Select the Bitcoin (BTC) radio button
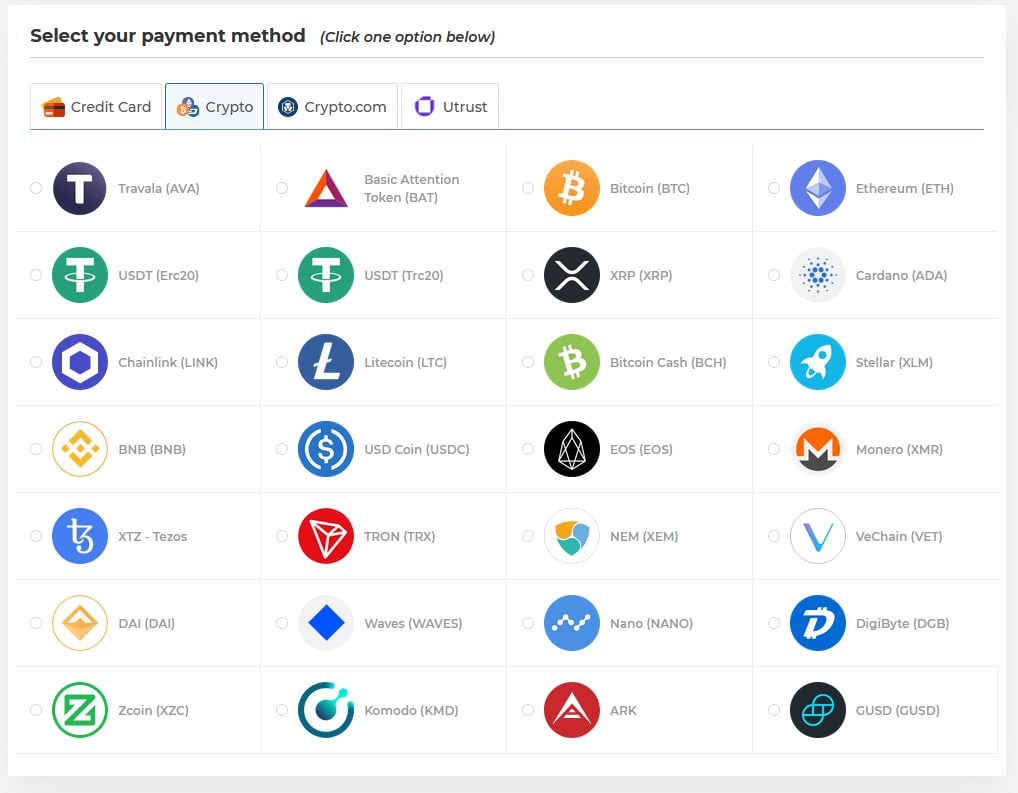Viewport: 1018px width, 793px height. pyautogui.click(x=528, y=188)
